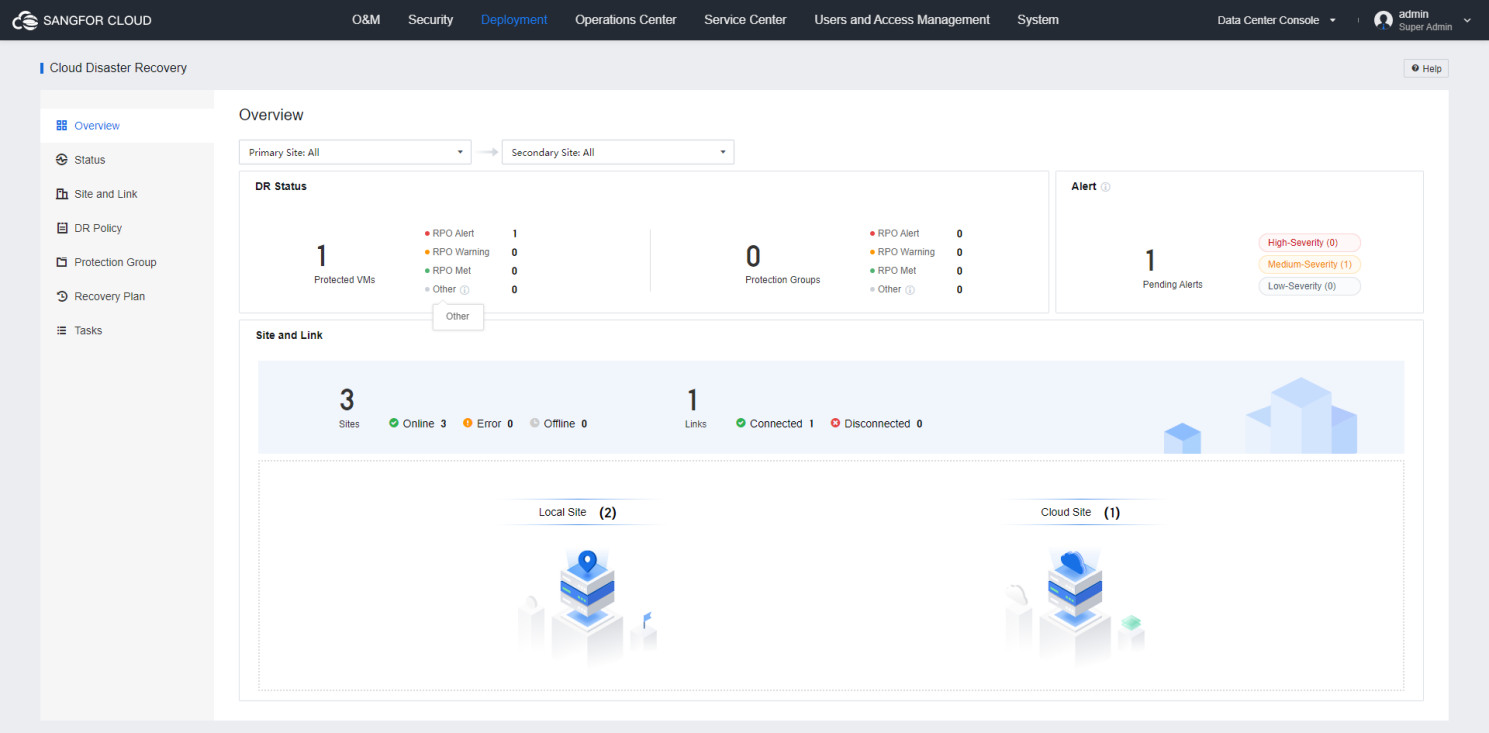Open the Deployment menu
The height and width of the screenshot is (733, 1489).
point(514,20)
